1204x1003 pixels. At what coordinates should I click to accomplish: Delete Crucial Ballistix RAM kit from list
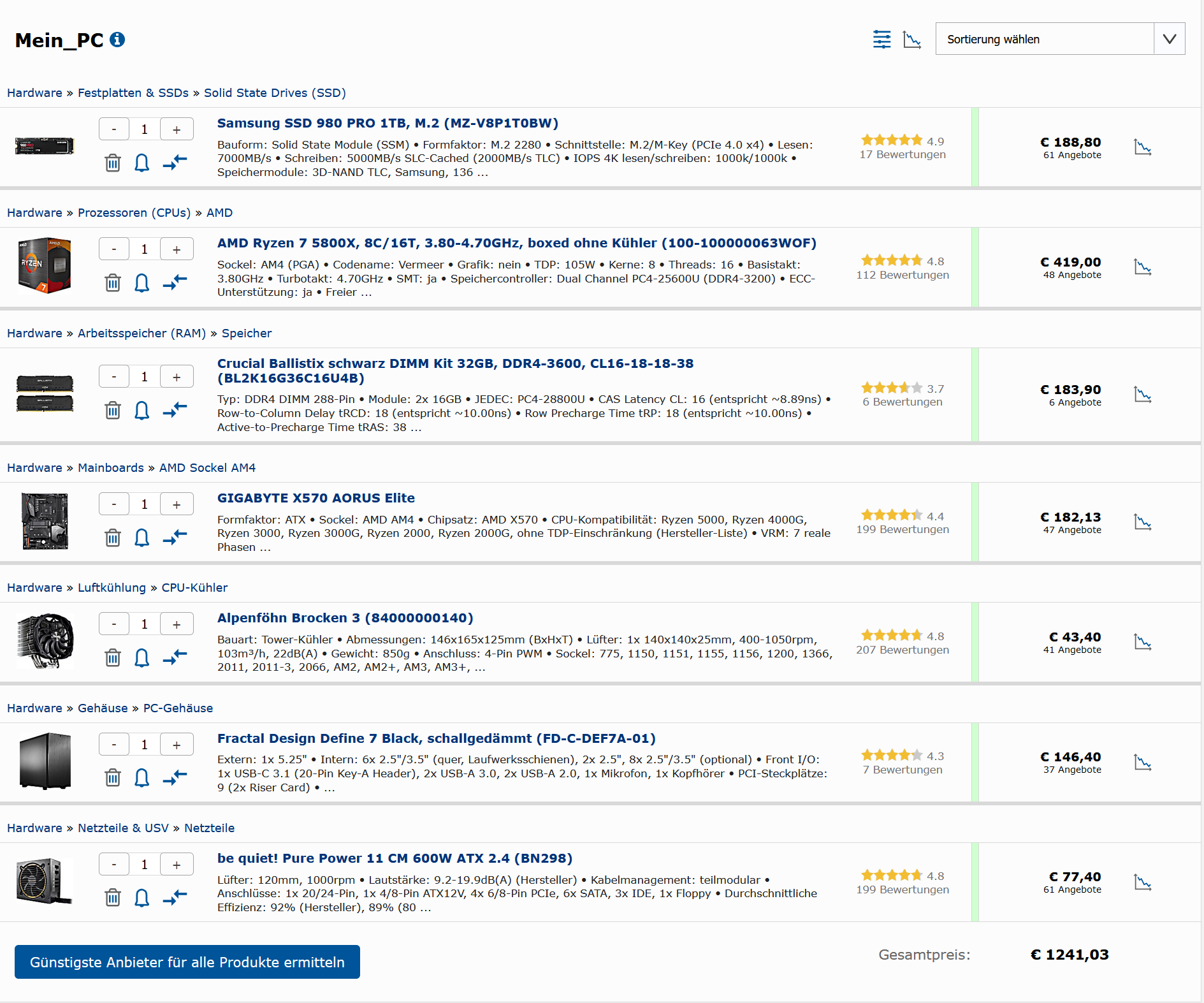[113, 411]
